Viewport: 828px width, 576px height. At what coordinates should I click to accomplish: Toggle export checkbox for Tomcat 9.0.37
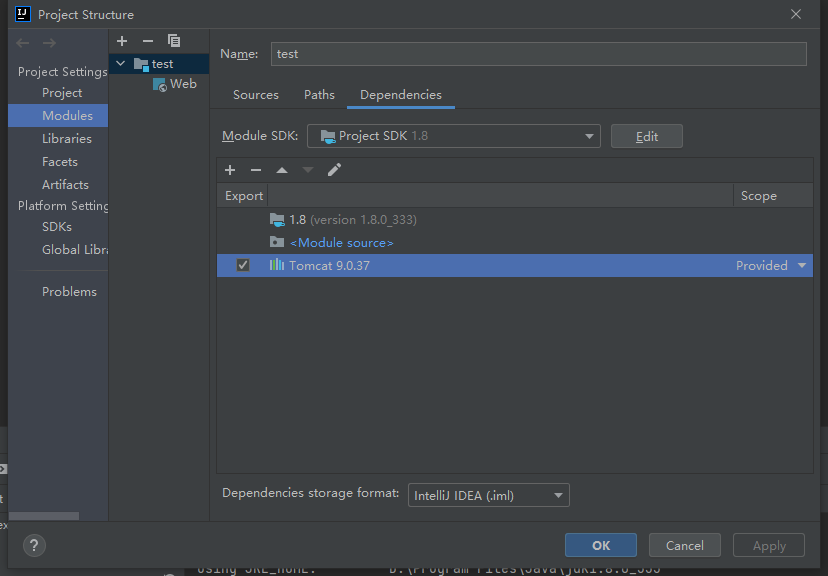tap(243, 265)
